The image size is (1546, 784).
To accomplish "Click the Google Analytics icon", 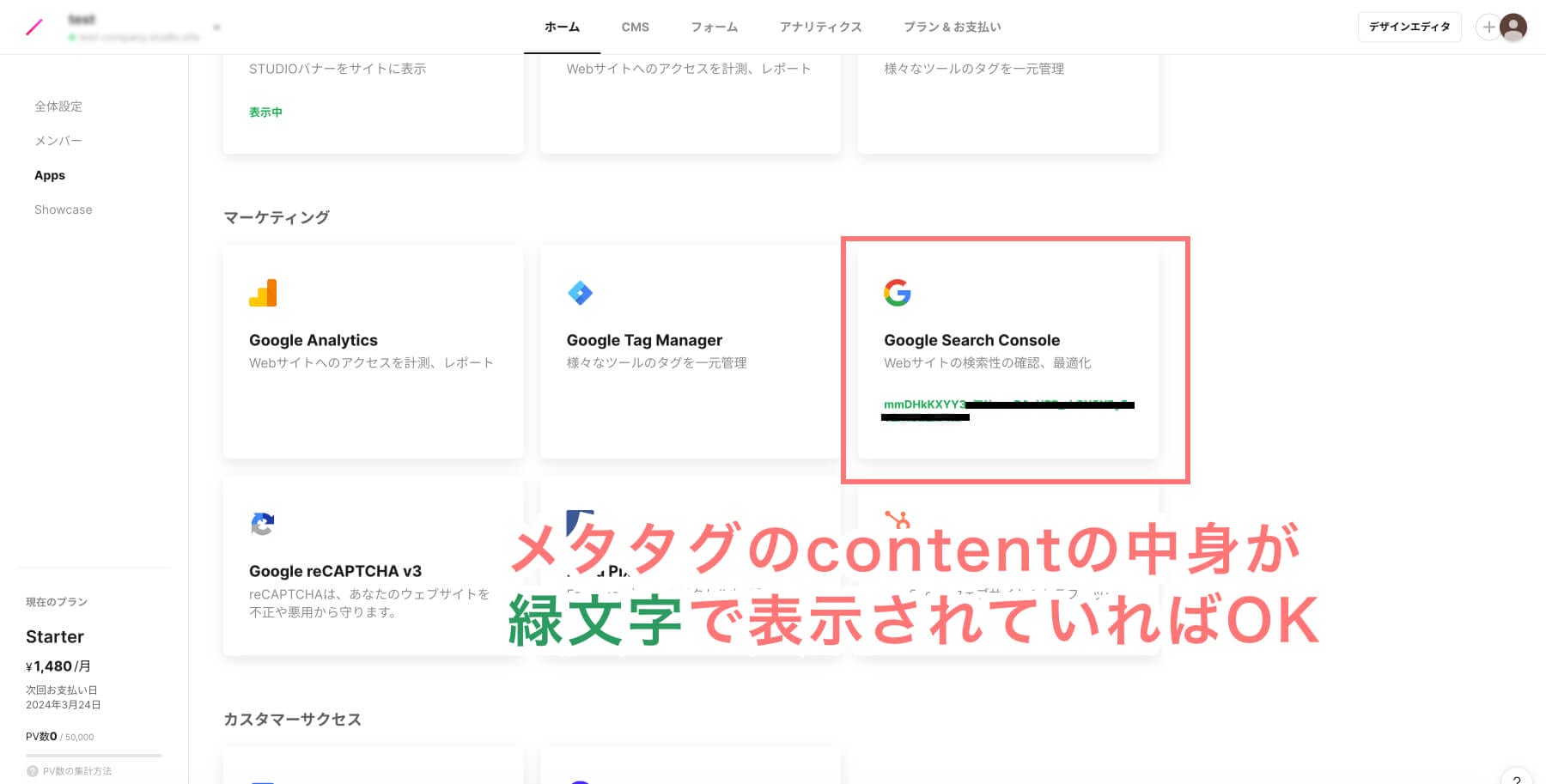I will [263, 293].
